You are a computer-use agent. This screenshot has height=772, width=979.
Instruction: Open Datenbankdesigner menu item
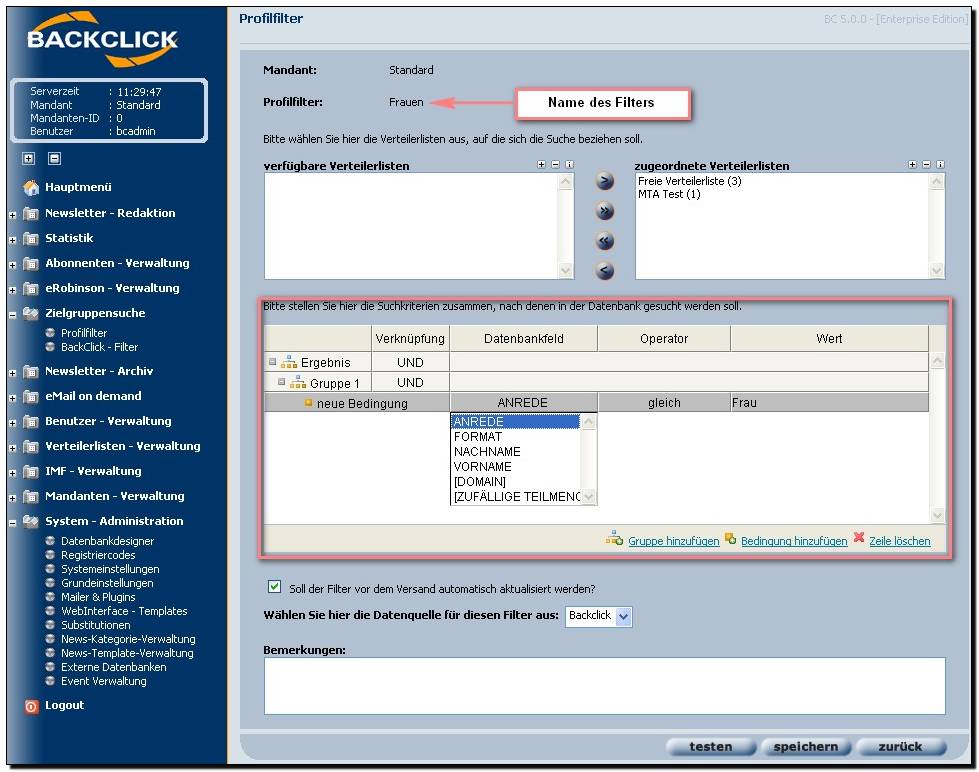[x=107, y=542]
